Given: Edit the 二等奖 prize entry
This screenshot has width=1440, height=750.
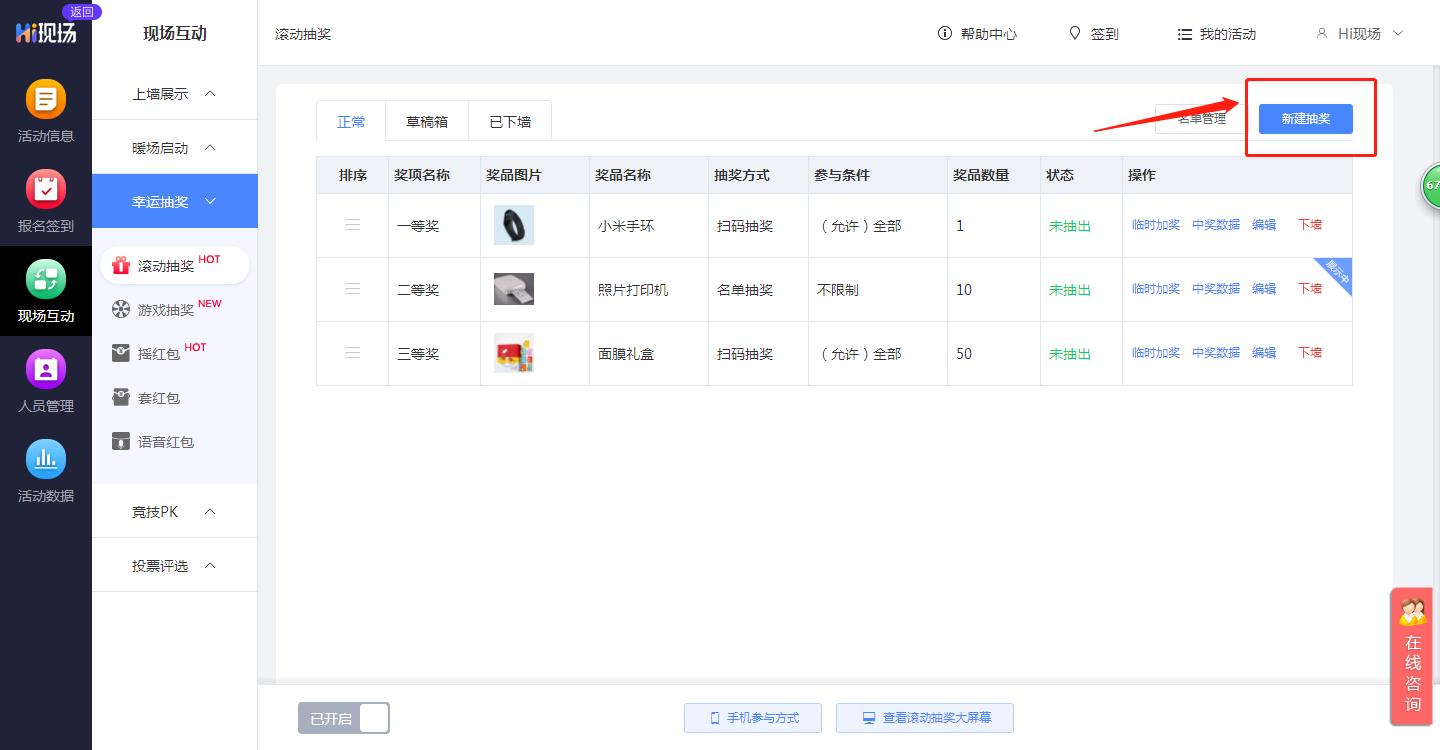Looking at the screenshot, I should (x=1264, y=288).
